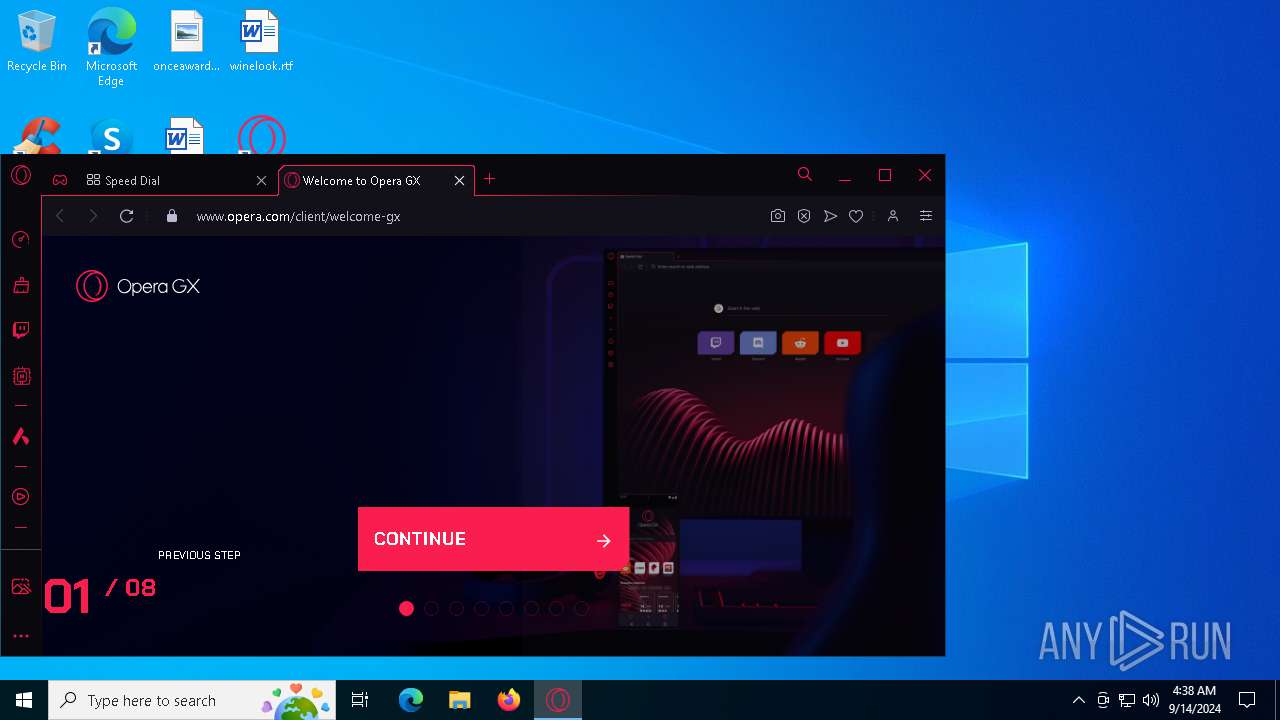Open GX Control speedometer panel

click(21, 239)
